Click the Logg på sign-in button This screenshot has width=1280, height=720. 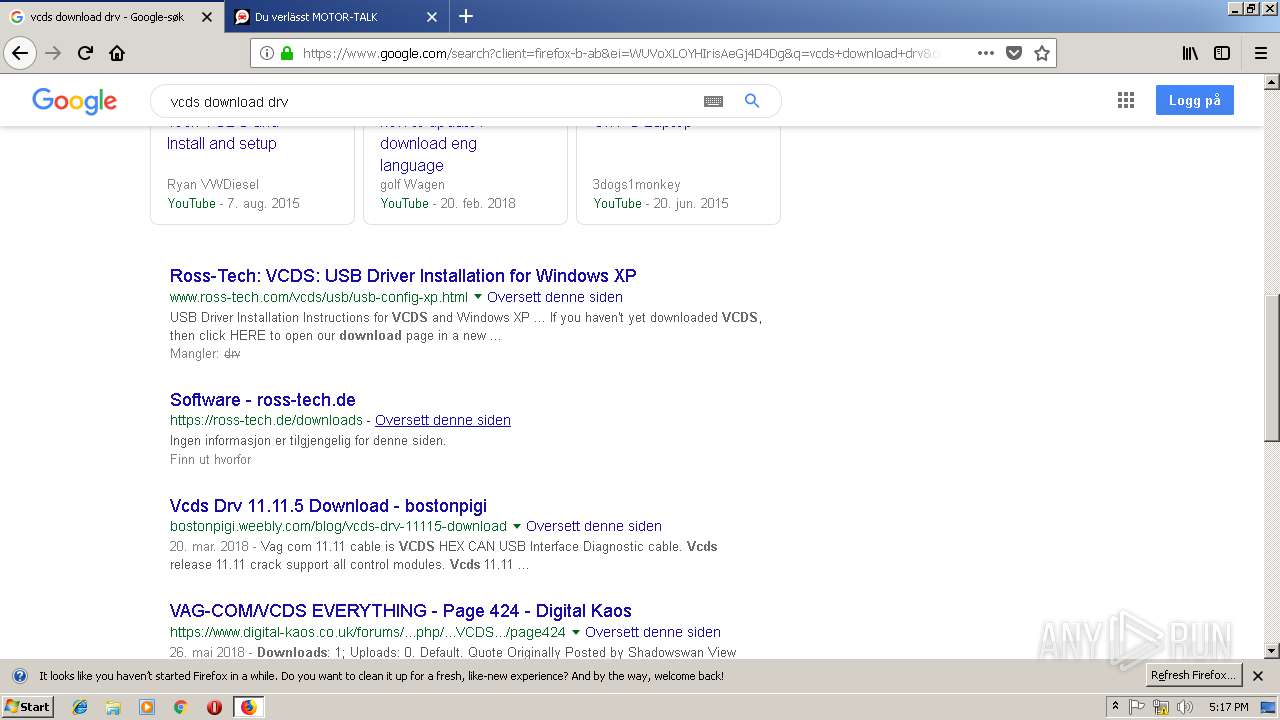tap(1195, 100)
